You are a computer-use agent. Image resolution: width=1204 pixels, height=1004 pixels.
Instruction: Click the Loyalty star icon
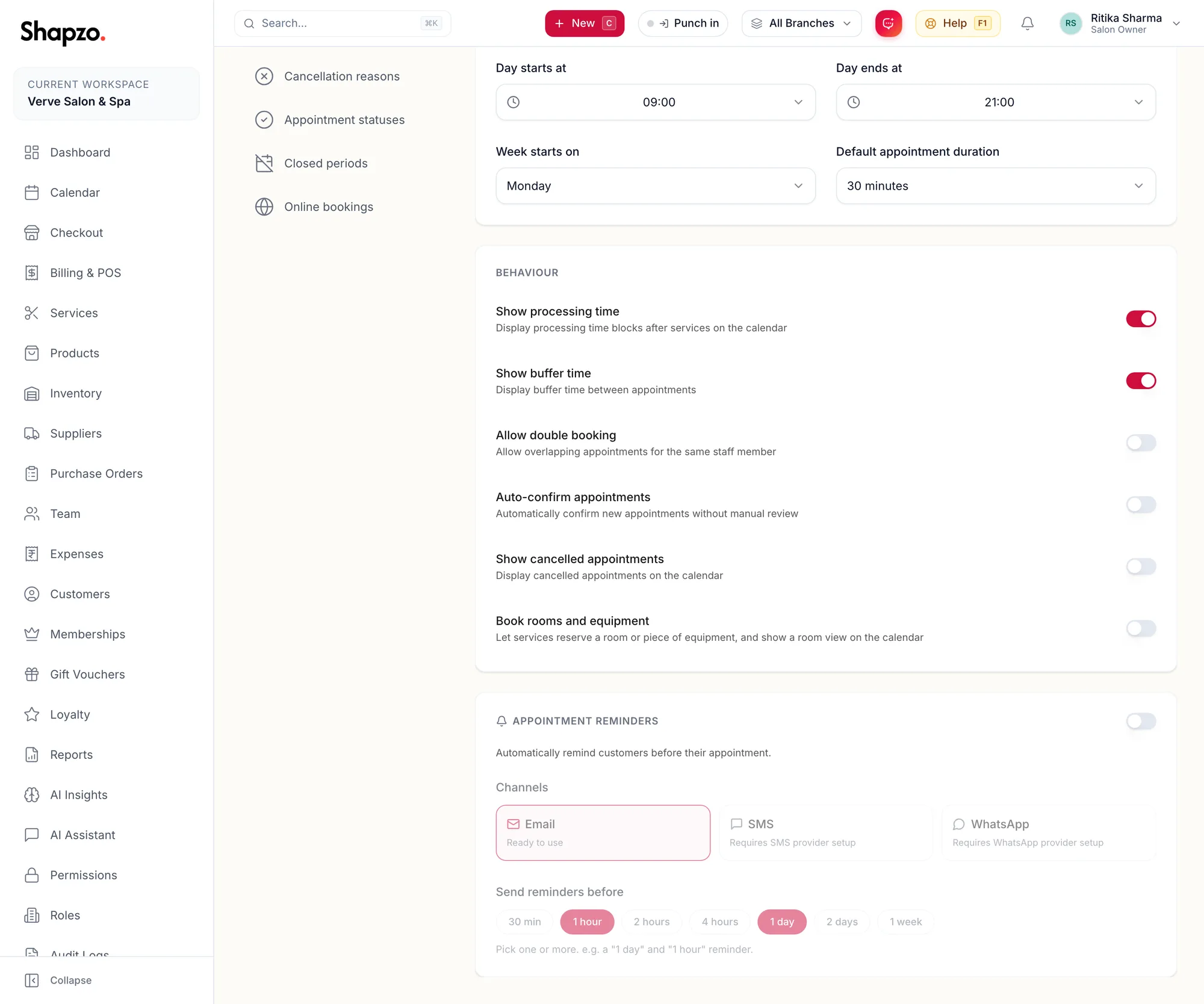tap(32, 714)
